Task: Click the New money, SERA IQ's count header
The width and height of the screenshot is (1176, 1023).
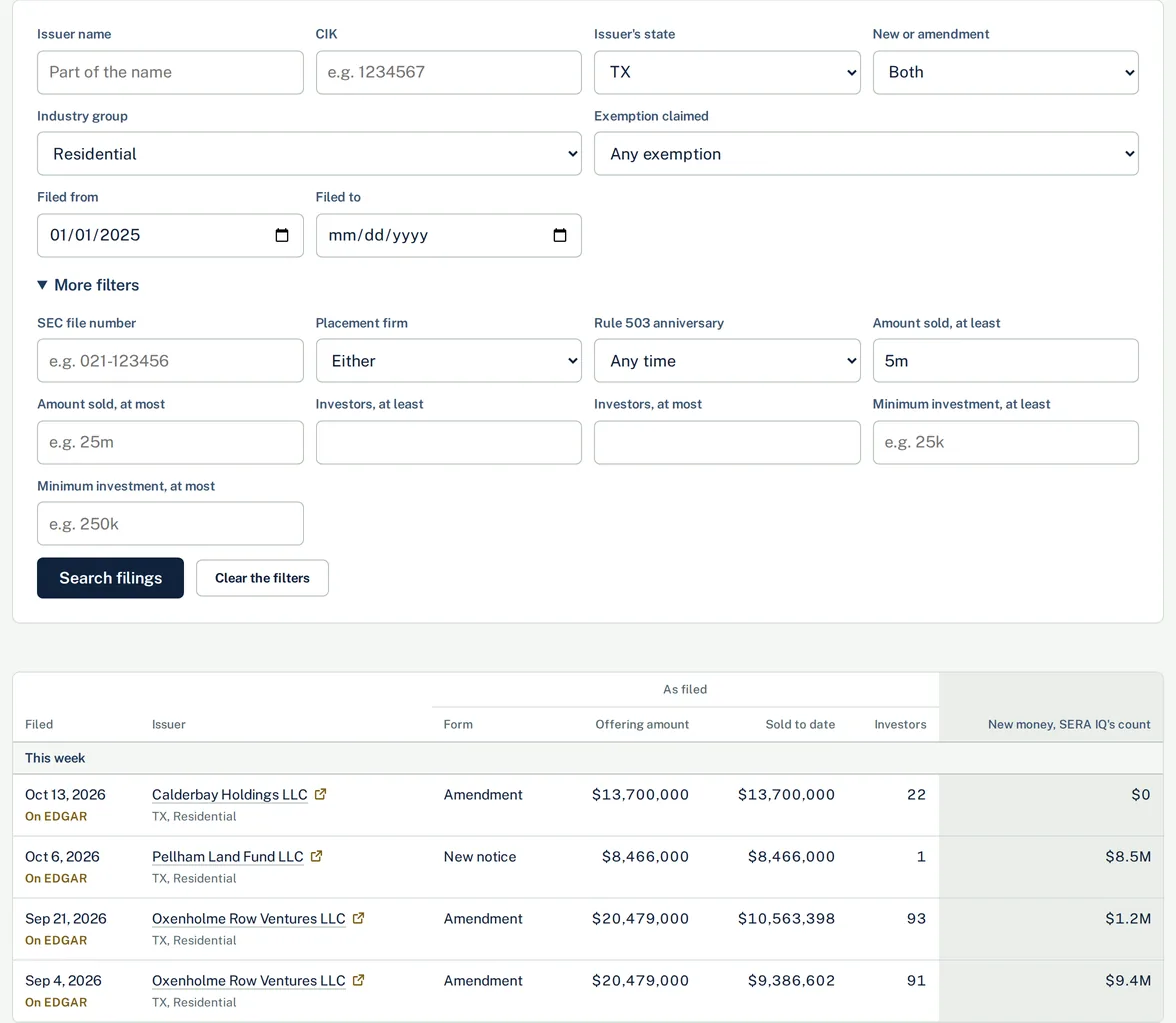Action: pyautogui.click(x=1069, y=724)
